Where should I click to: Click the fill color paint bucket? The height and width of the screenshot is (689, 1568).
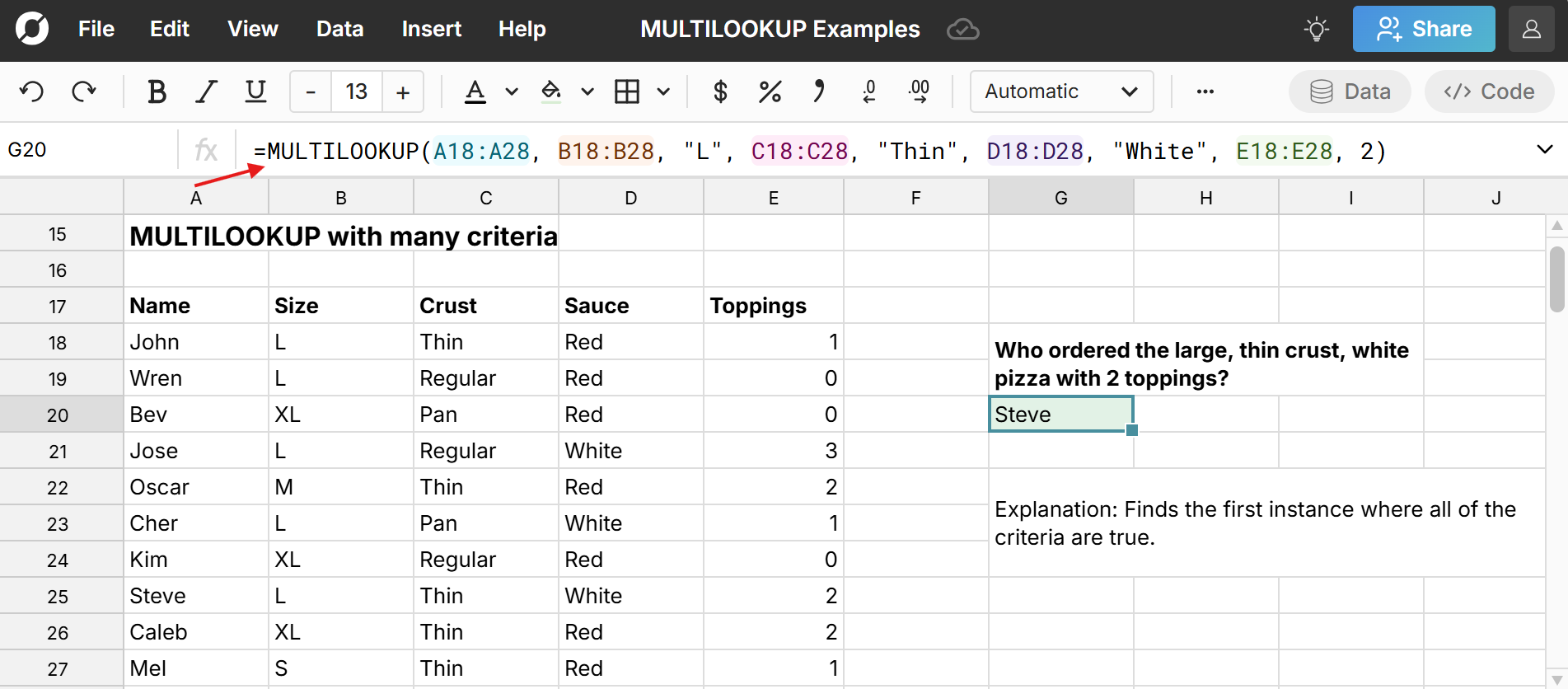pos(551,91)
